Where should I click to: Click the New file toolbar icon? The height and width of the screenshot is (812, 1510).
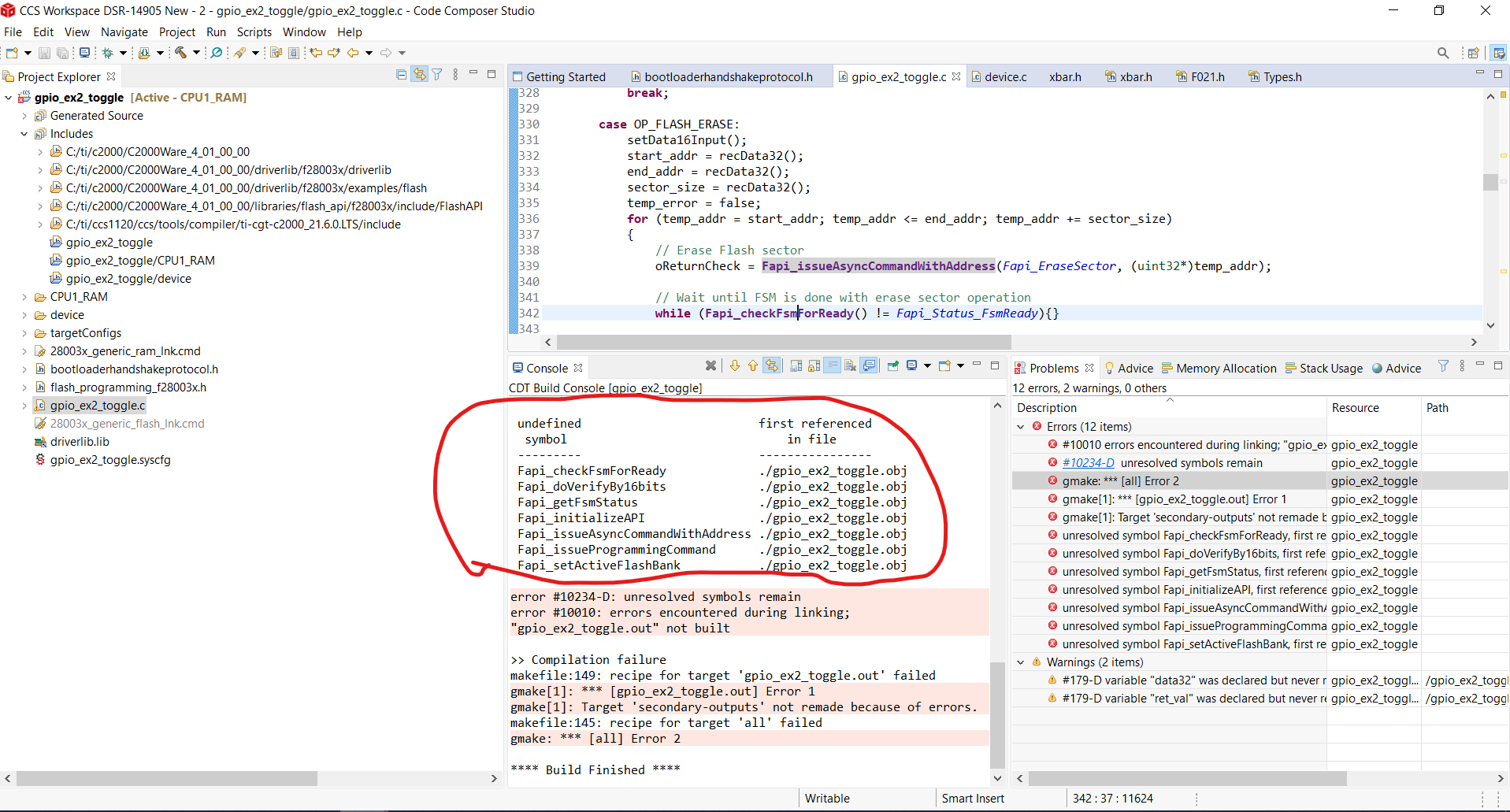13,53
